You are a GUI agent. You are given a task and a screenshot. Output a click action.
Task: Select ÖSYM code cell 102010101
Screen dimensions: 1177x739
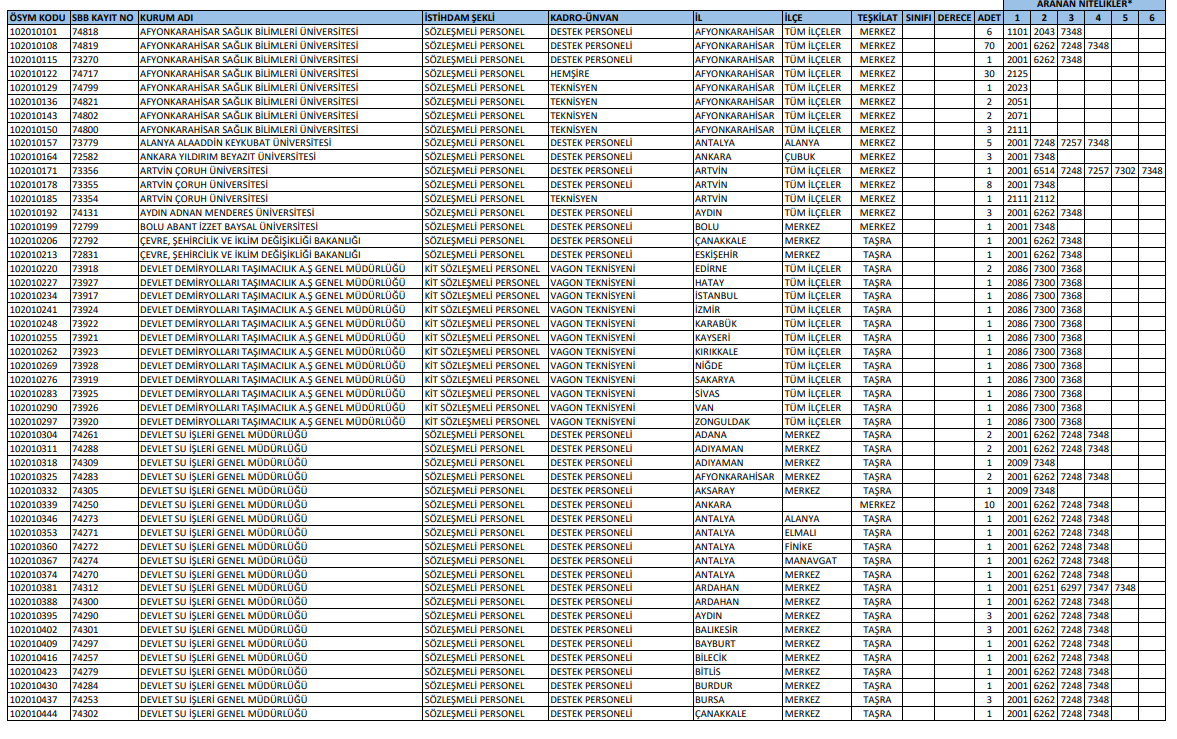(x=33, y=32)
